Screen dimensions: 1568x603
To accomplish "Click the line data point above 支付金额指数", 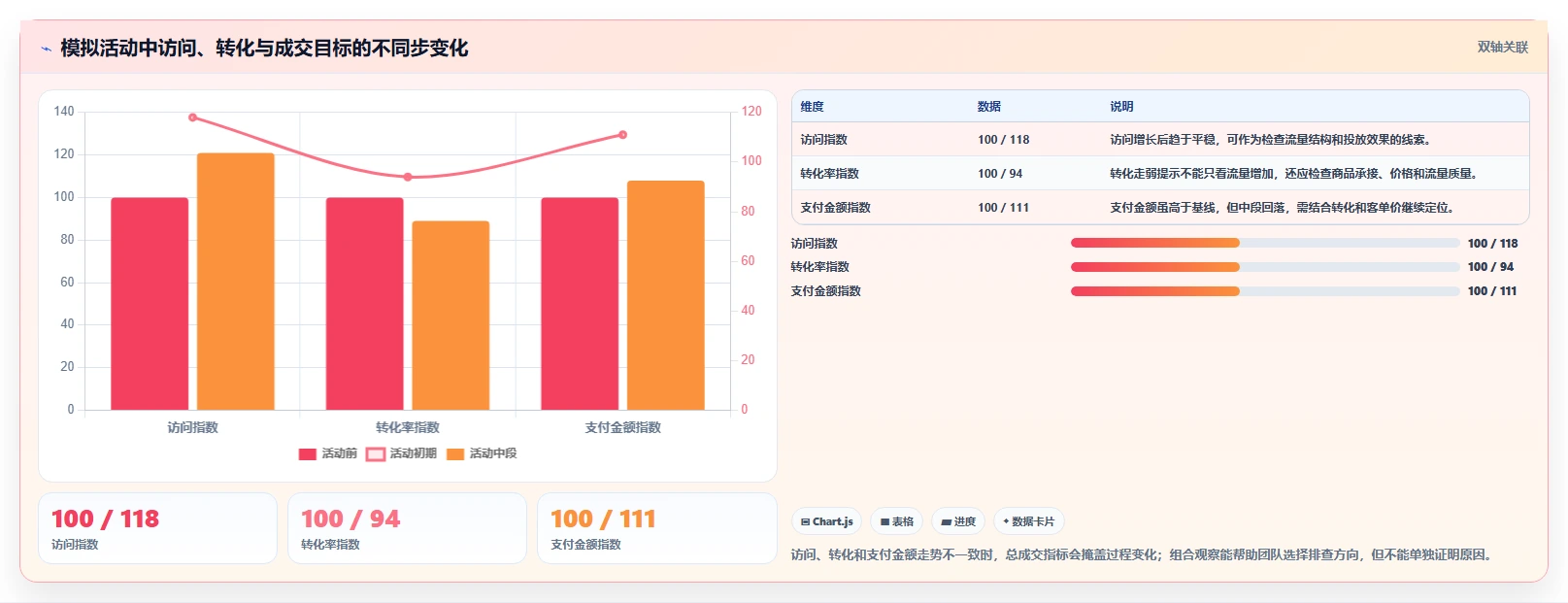I will tap(623, 135).
